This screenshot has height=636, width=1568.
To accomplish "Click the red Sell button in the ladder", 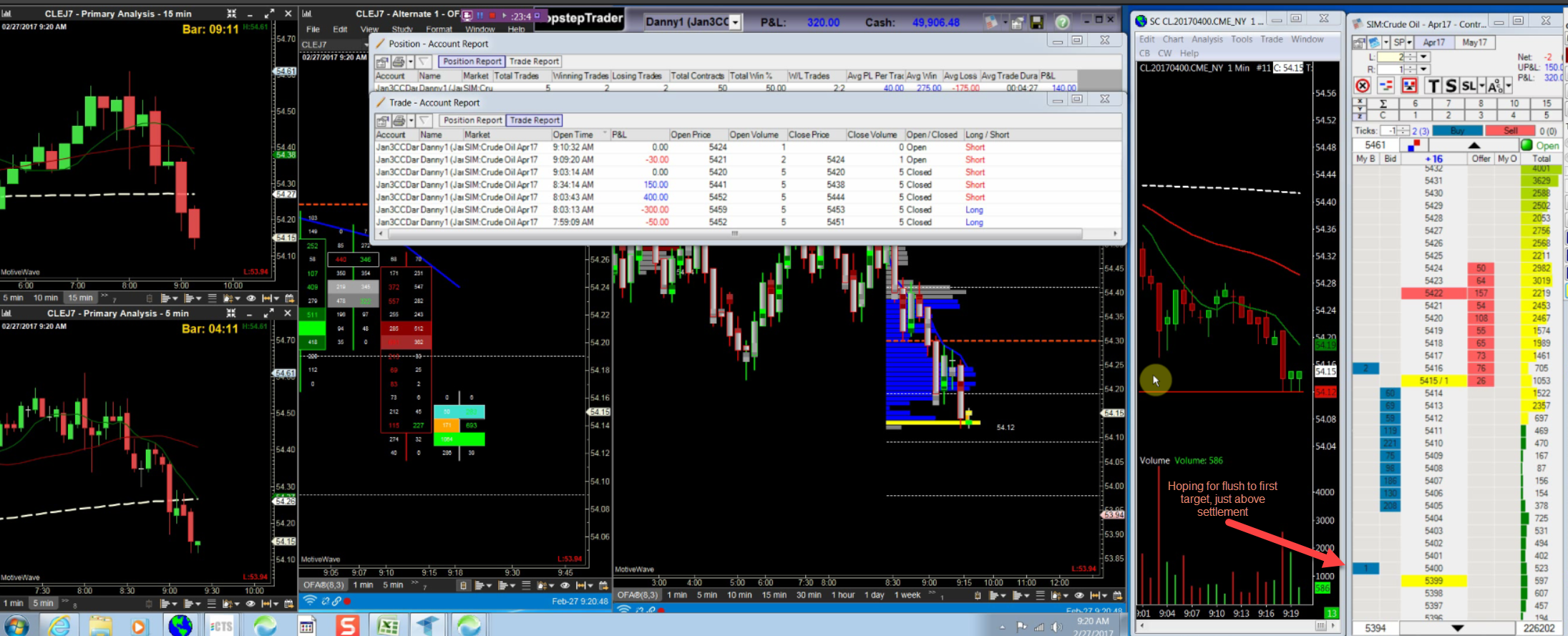I will coord(1510,131).
